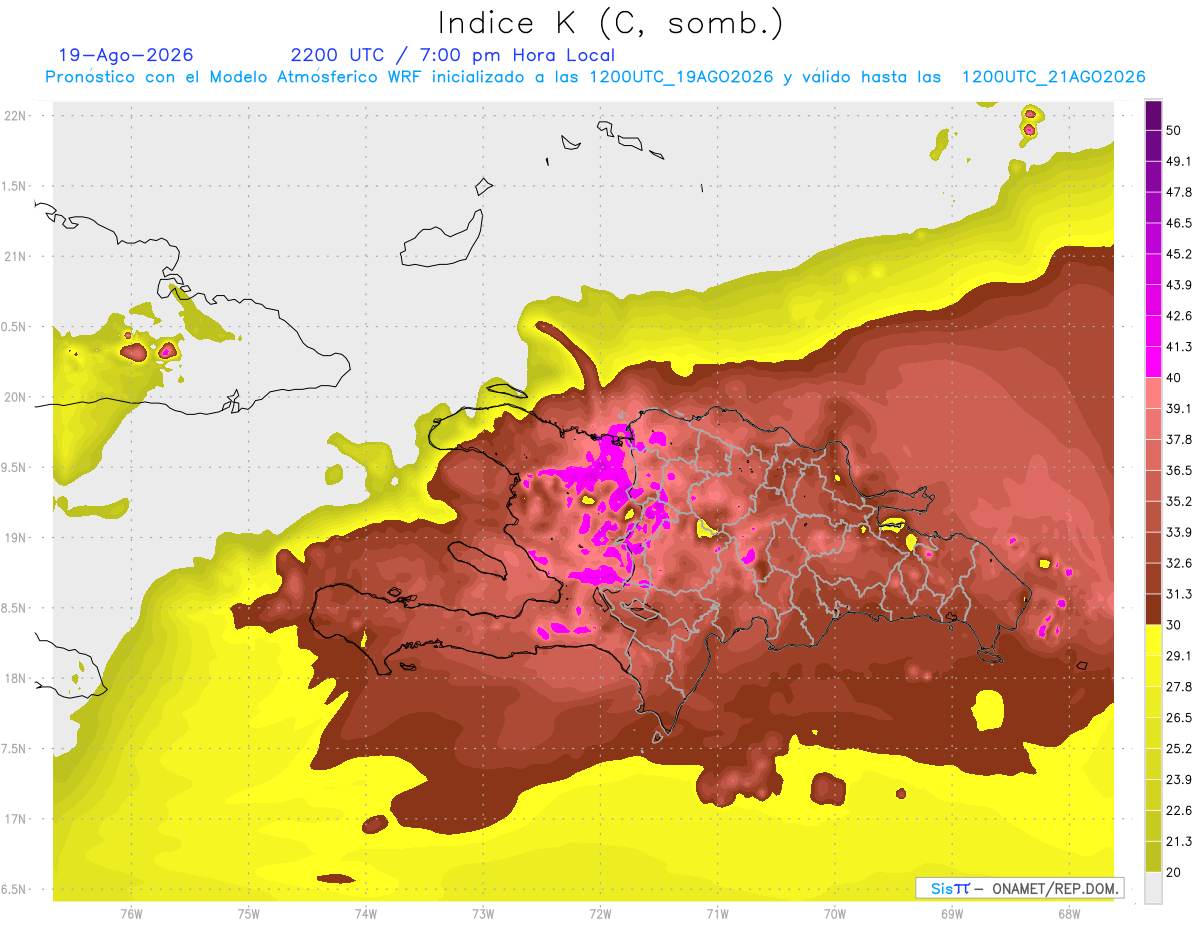Click the '18N' latitude label
This screenshot has height=927, width=1200.
click(x=15, y=678)
